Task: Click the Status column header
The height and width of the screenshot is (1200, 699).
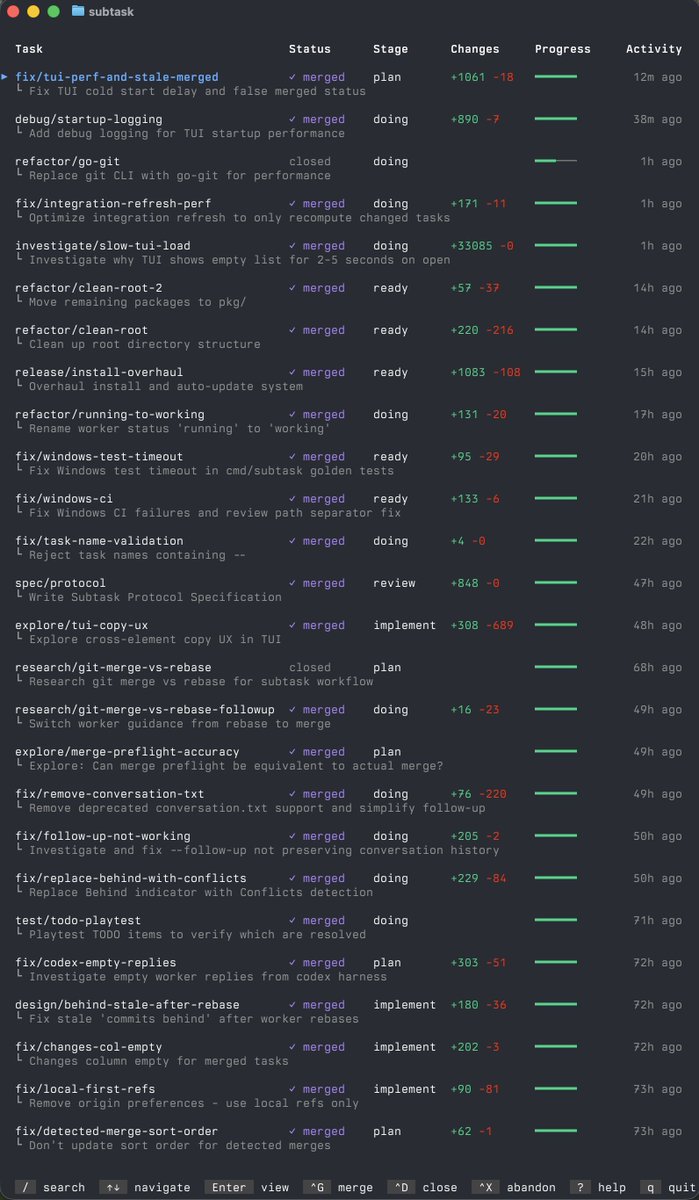Action: click(310, 49)
